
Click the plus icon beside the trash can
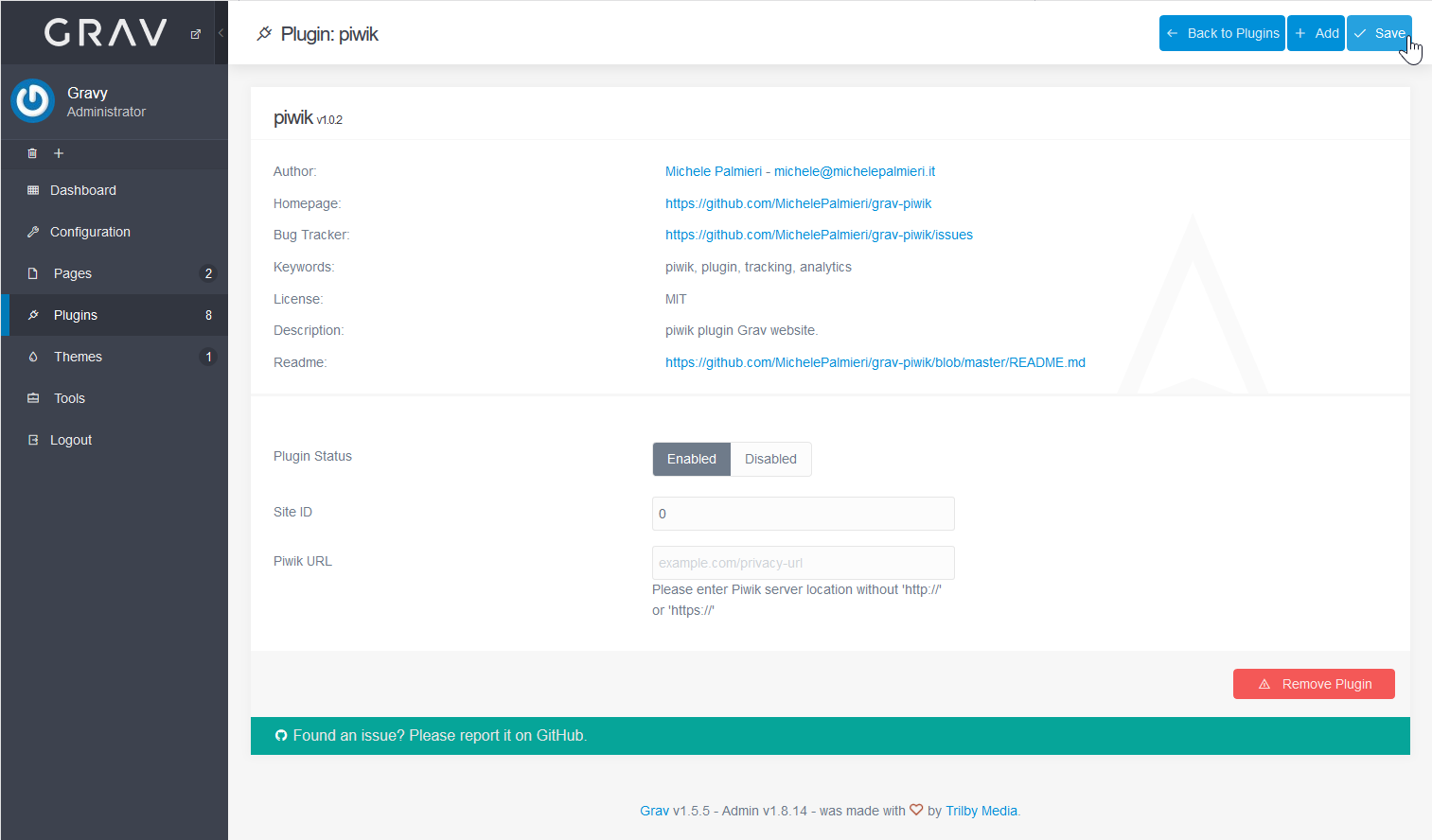pyautogui.click(x=59, y=153)
